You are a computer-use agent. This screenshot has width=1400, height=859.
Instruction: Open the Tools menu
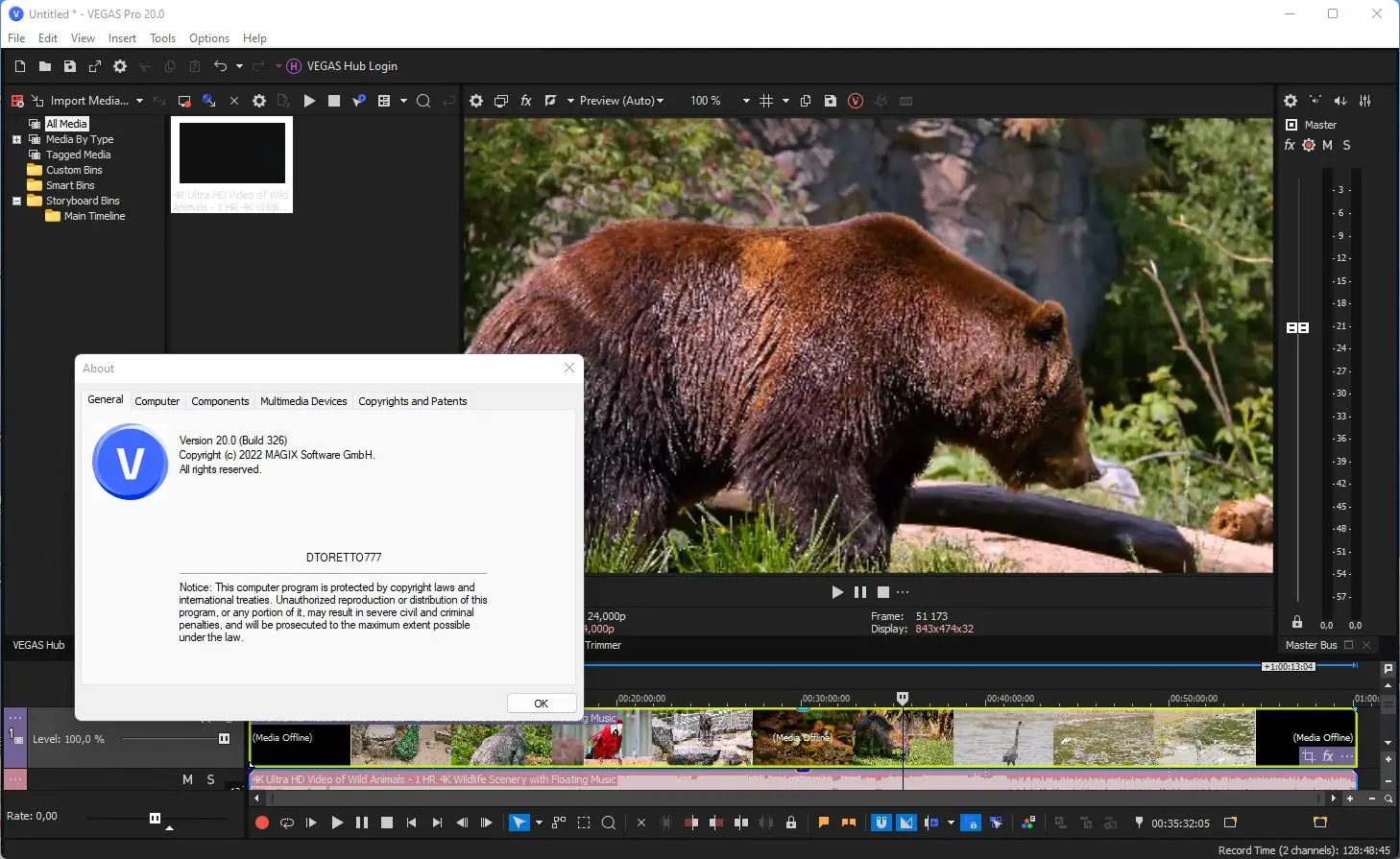pyautogui.click(x=162, y=38)
